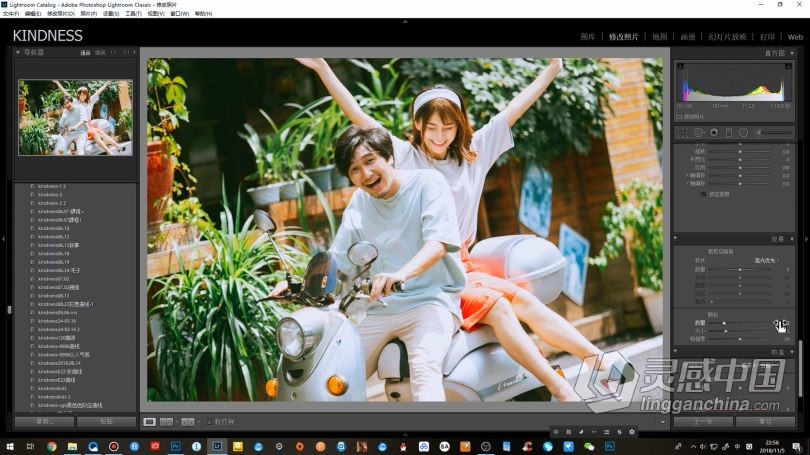The height and width of the screenshot is (455, 810).
Task: Activate the red eye correction tool
Action: 713,132
